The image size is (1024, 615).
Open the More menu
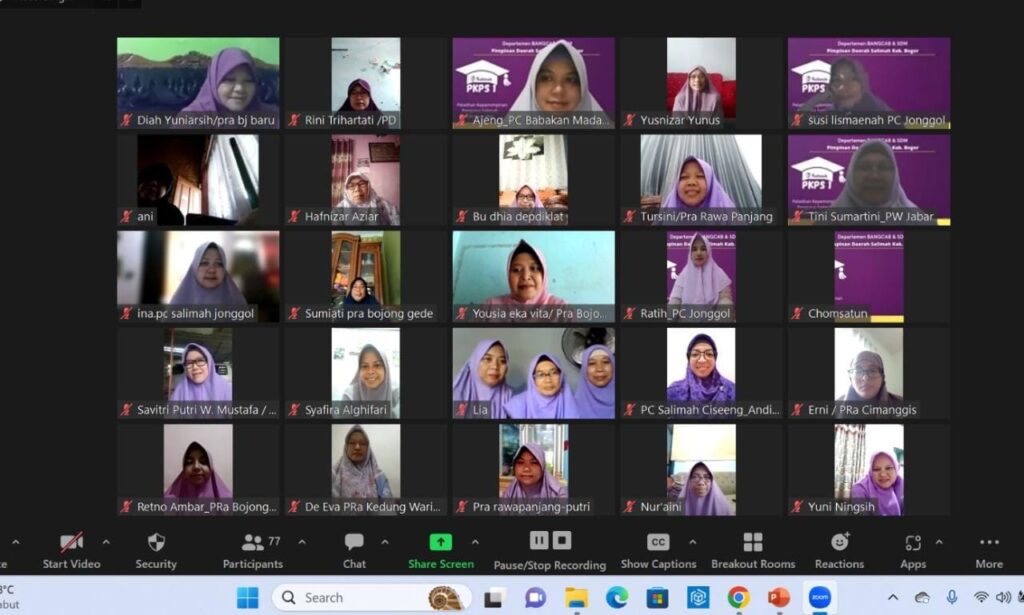coord(989,550)
